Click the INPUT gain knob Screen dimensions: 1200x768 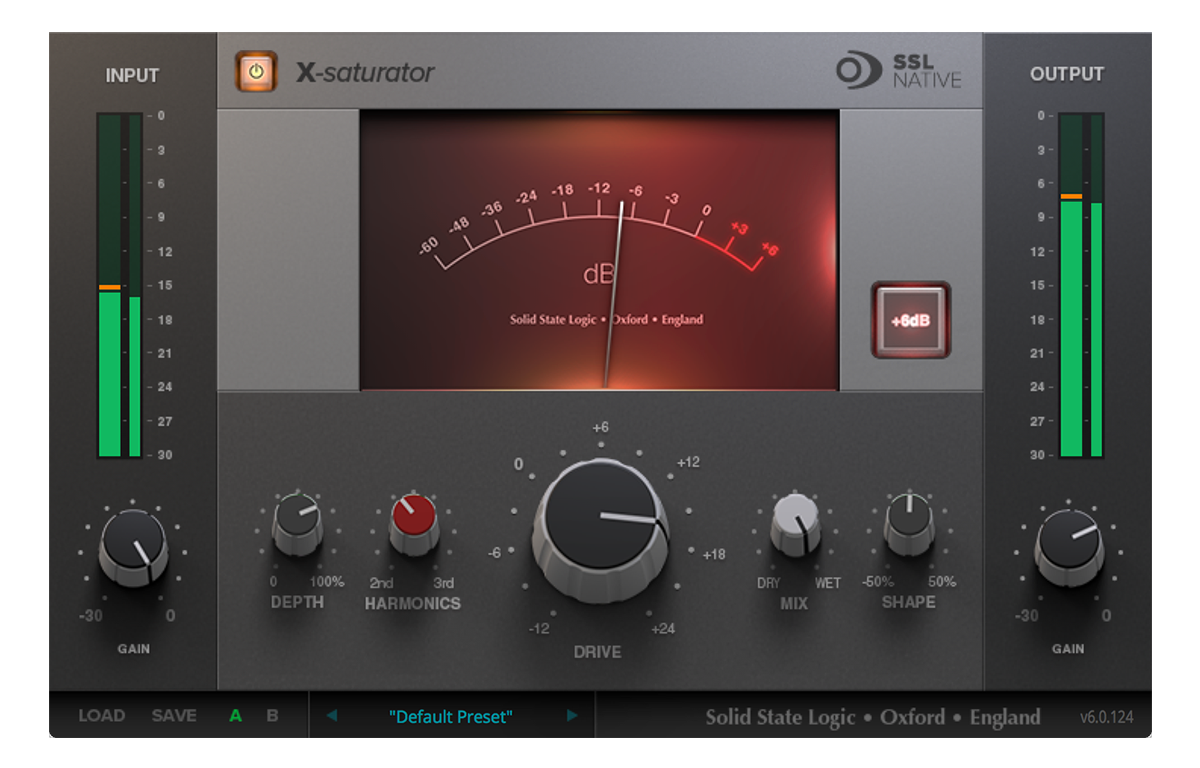tap(133, 546)
